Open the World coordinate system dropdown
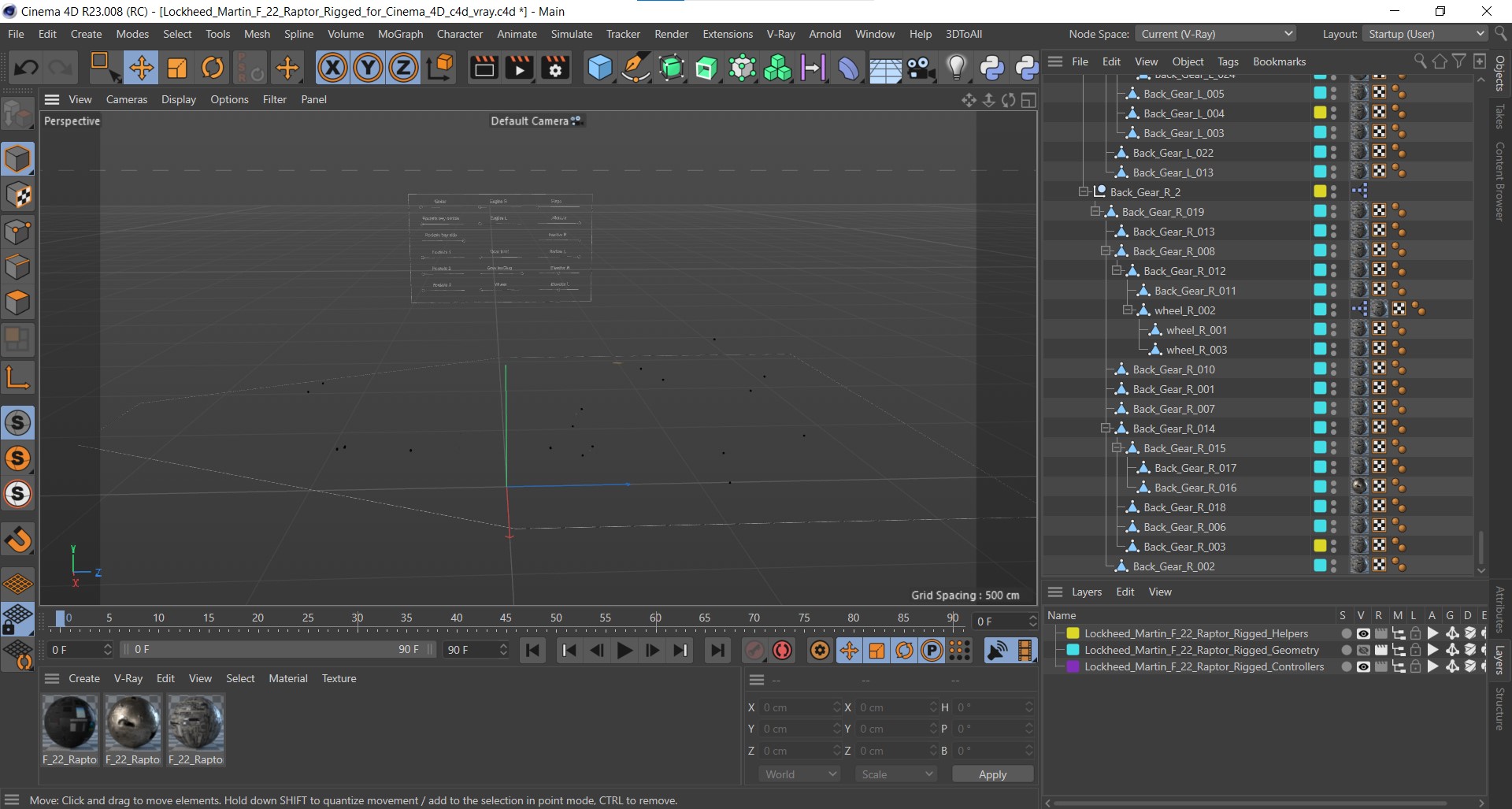This screenshot has width=1512, height=809. pos(799,774)
